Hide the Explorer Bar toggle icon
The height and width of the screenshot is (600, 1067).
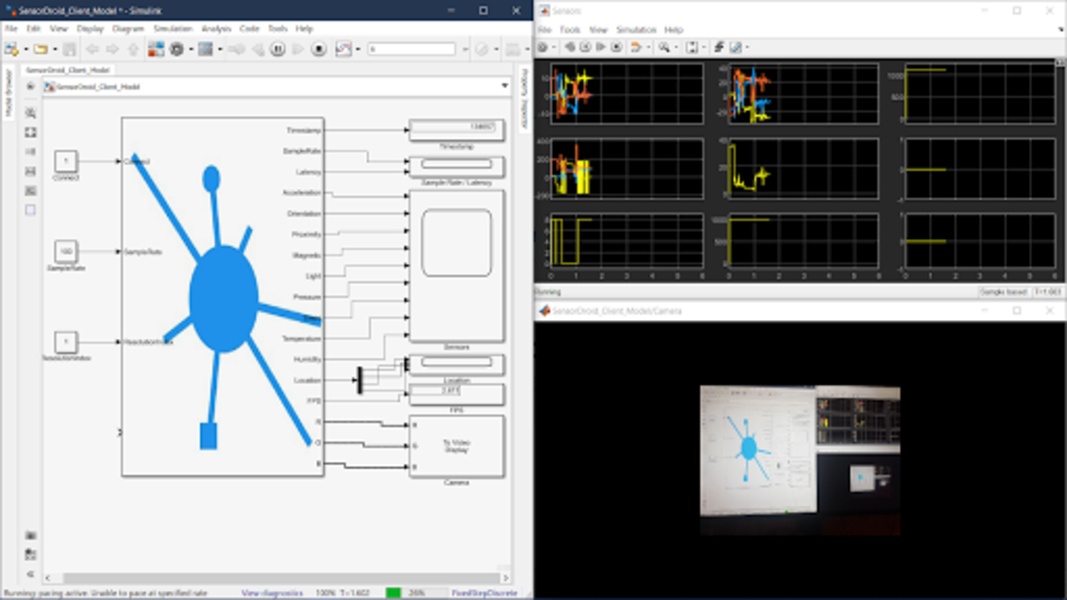(x=31, y=87)
